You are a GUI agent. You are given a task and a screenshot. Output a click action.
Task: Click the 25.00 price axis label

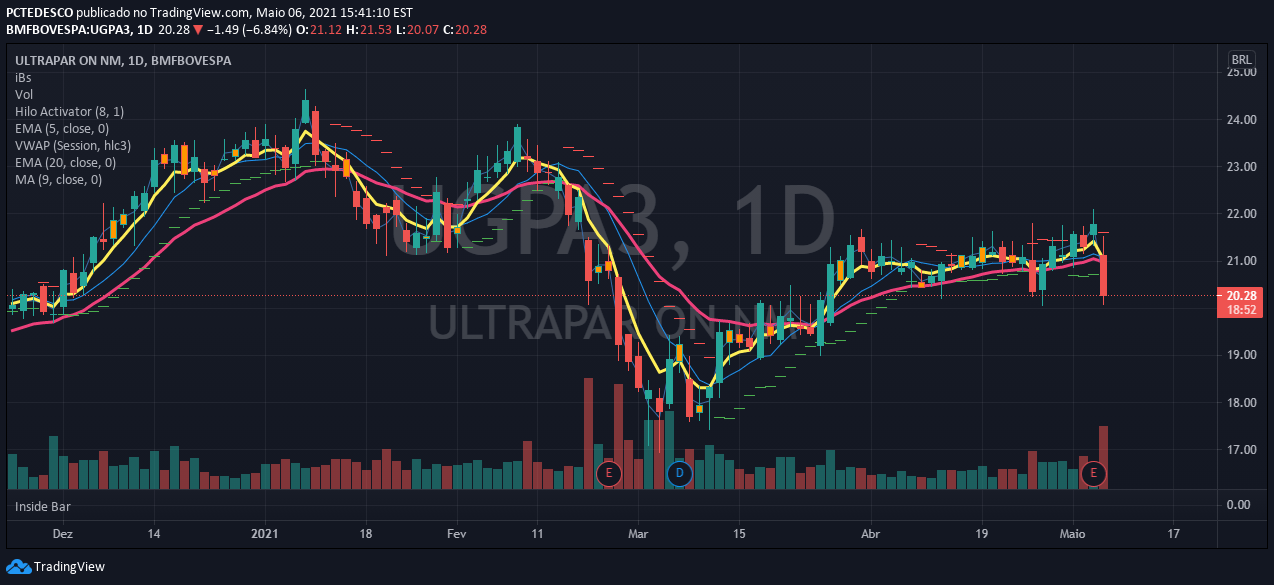point(1241,72)
